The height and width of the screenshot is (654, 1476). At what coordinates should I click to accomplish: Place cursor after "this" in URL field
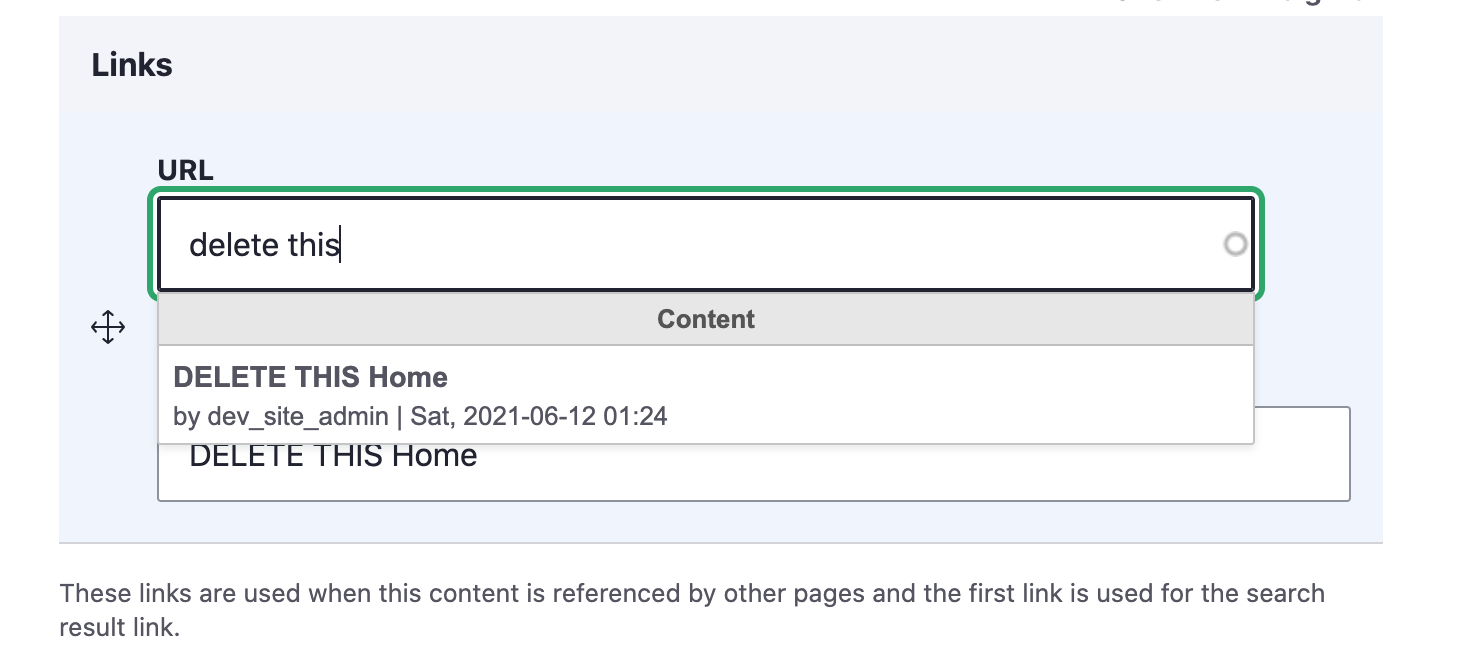point(341,244)
